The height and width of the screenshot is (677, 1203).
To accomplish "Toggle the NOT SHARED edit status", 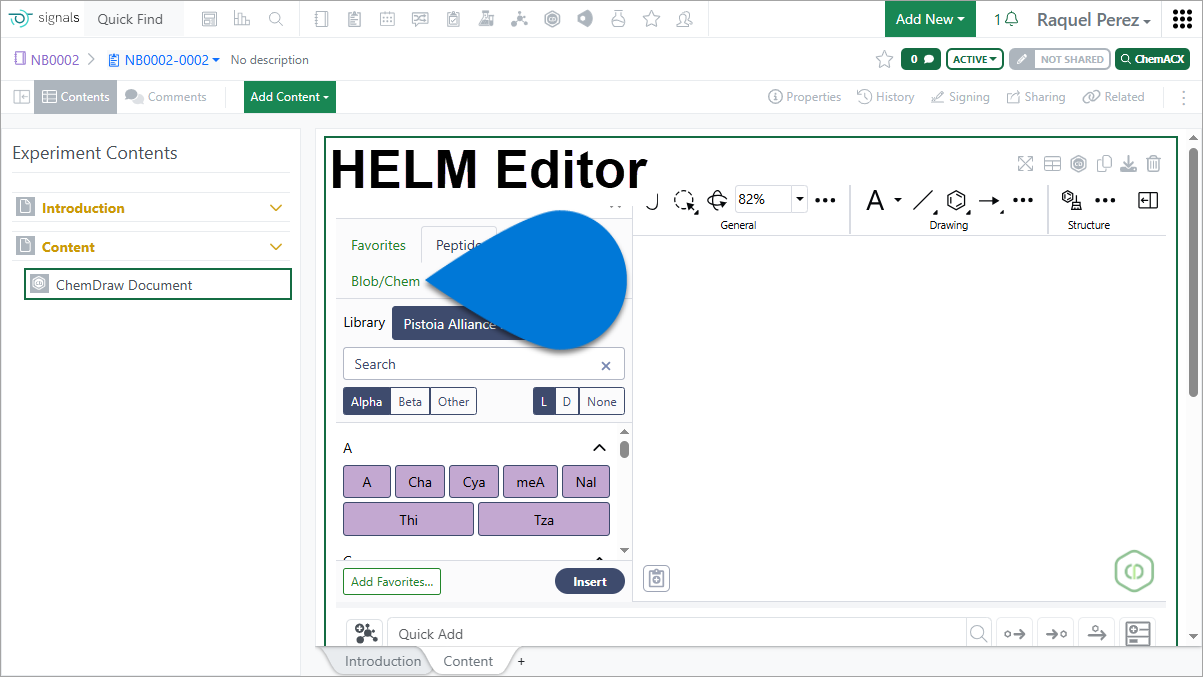I will pyautogui.click(x=1059, y=59).
